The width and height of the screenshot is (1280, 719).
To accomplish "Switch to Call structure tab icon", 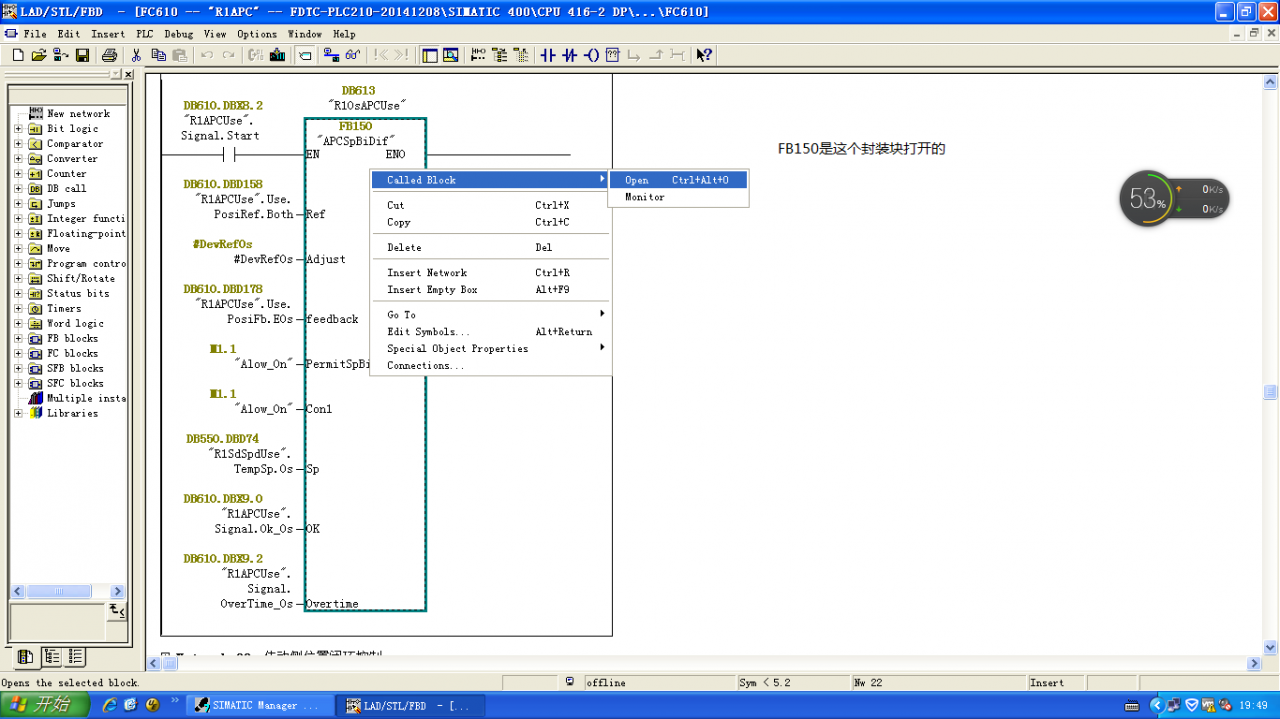I will point(51,657).
